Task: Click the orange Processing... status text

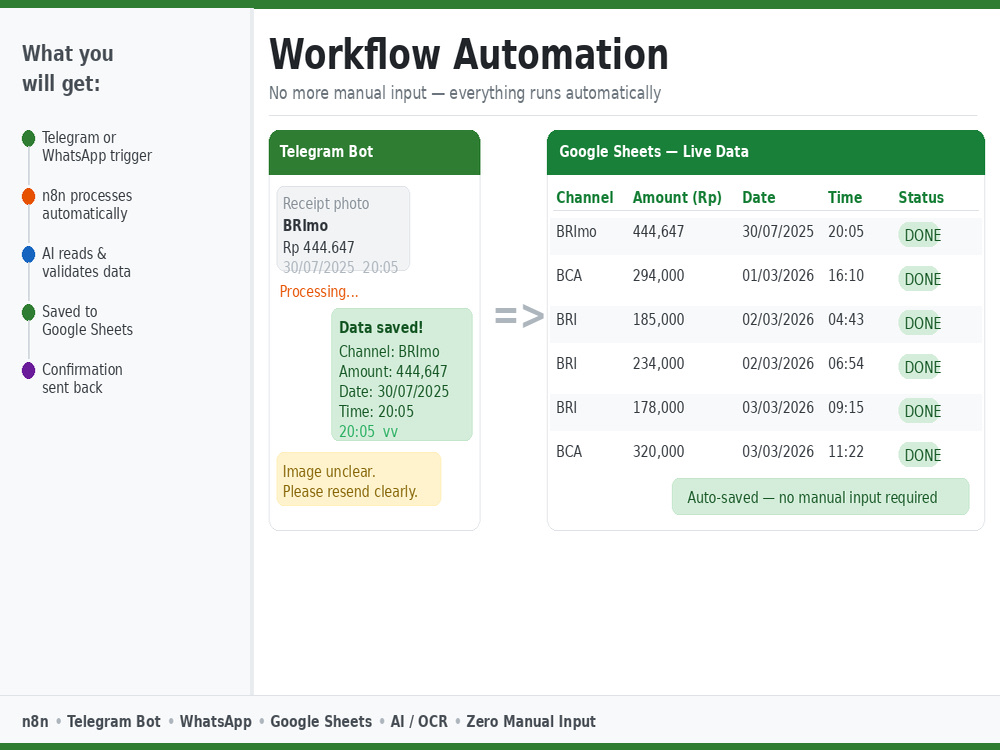Action: tap(319, 291)
